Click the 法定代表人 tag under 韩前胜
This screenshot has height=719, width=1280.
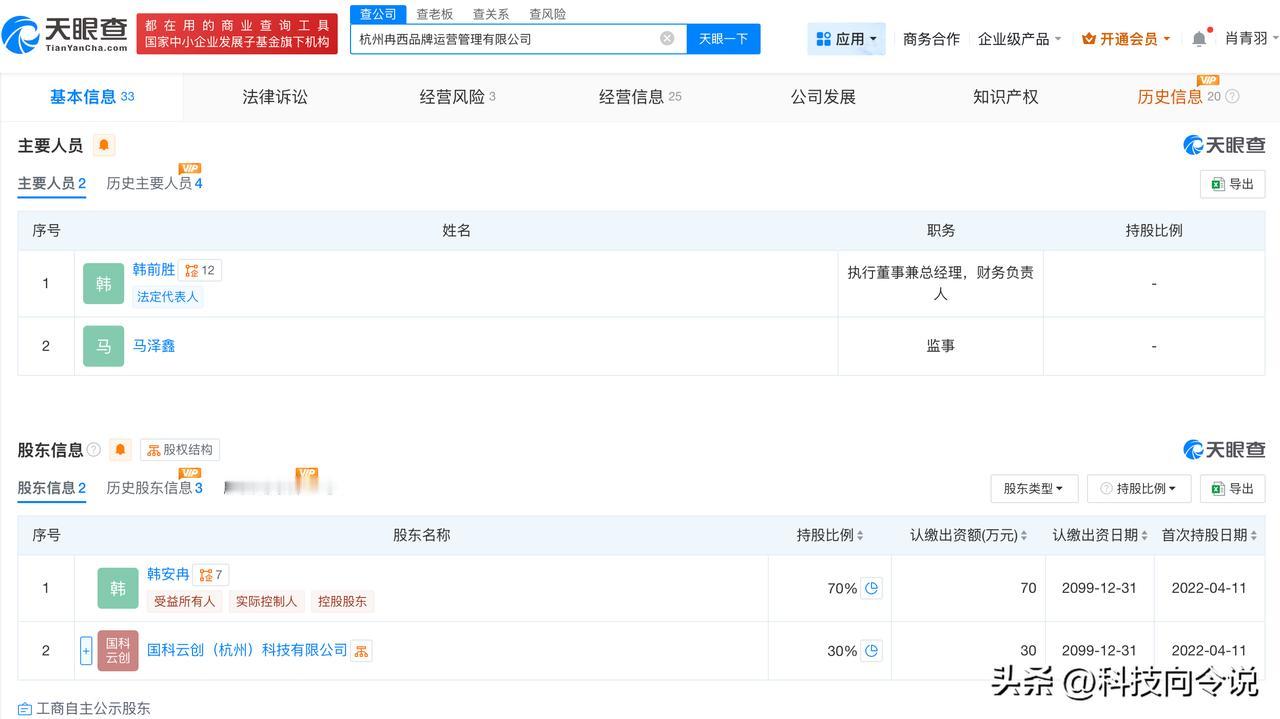click(x=168, y=297)
